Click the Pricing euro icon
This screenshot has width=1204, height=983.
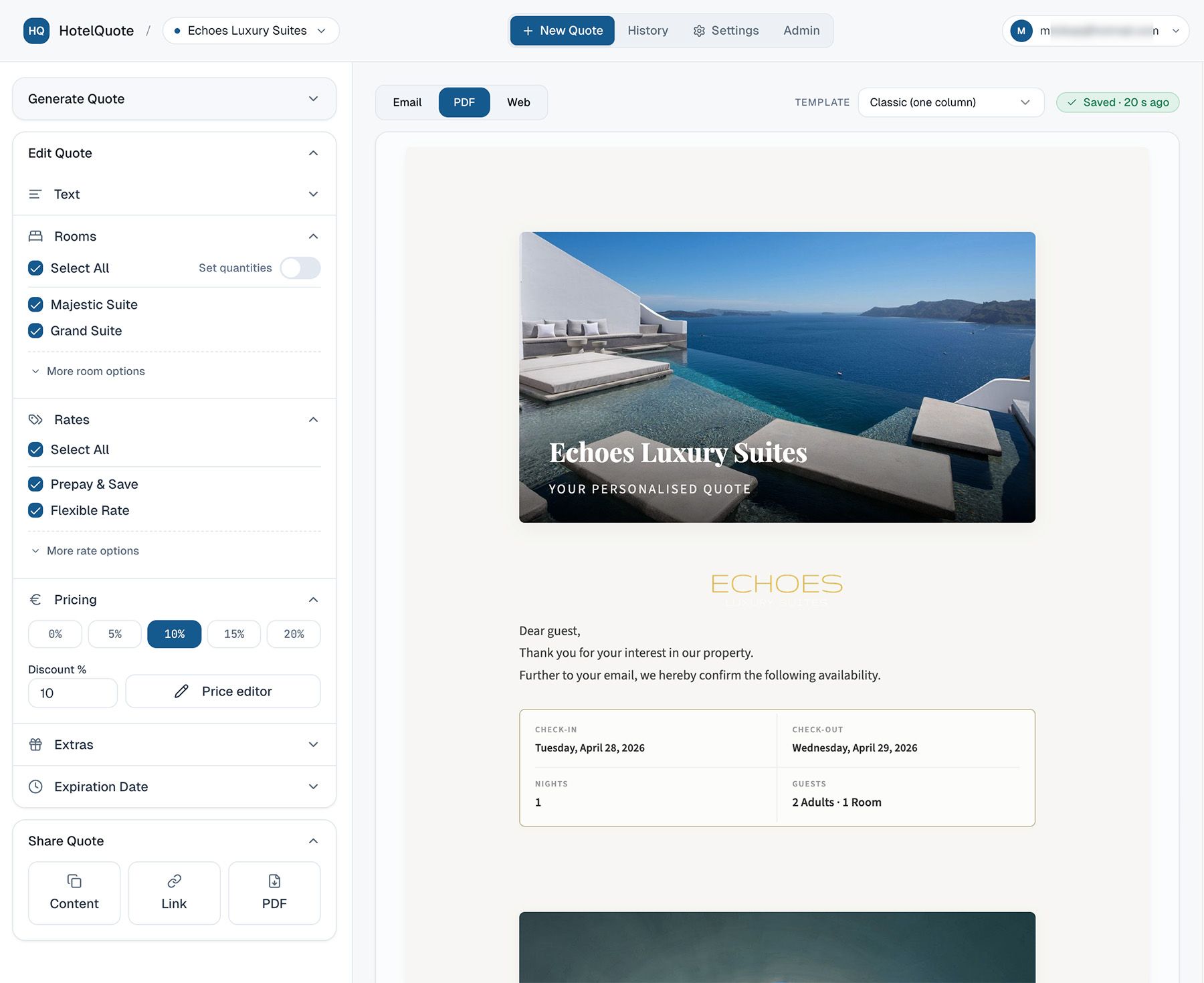(x=35, y=599)
